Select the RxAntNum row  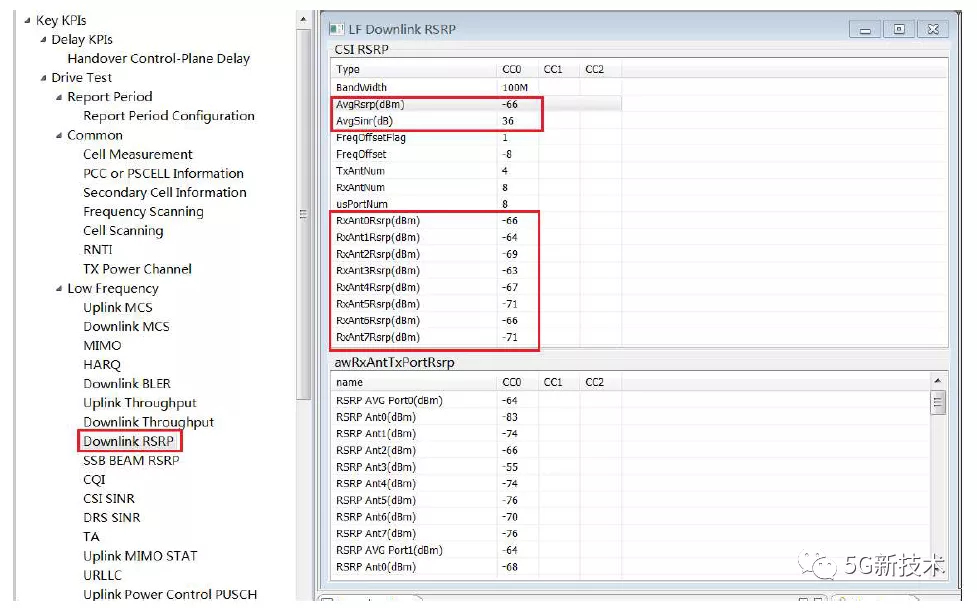[x=476, y=187]
